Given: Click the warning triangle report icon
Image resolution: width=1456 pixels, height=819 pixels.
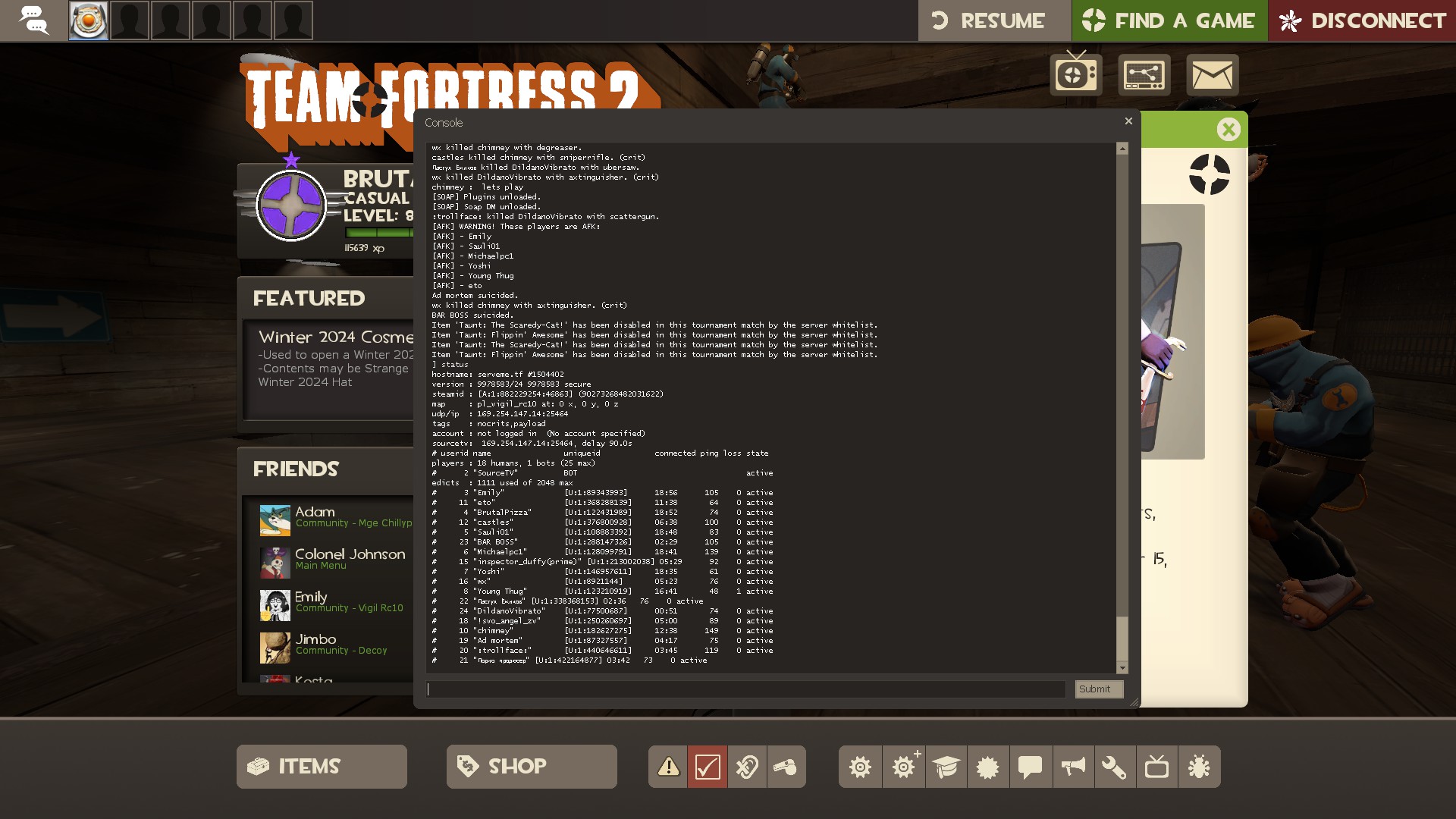Looking at the screenshot, I should 668,767.
